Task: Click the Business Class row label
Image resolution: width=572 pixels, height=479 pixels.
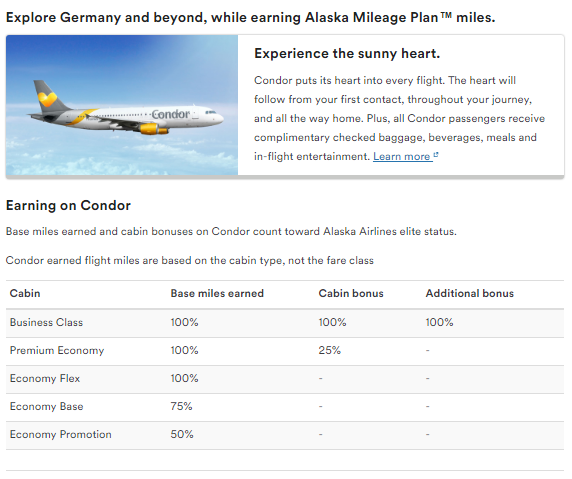Action: click(46, 322)
